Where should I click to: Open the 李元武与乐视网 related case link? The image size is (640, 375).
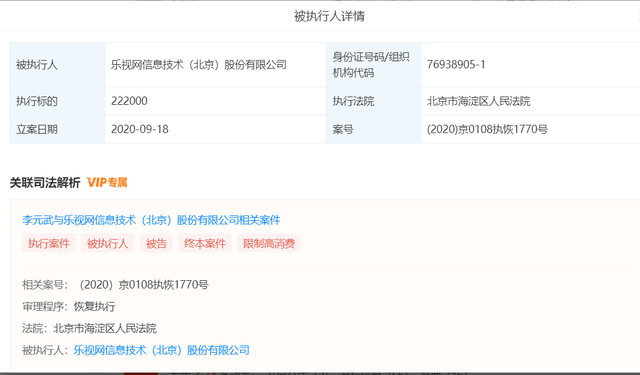(151, 220)
